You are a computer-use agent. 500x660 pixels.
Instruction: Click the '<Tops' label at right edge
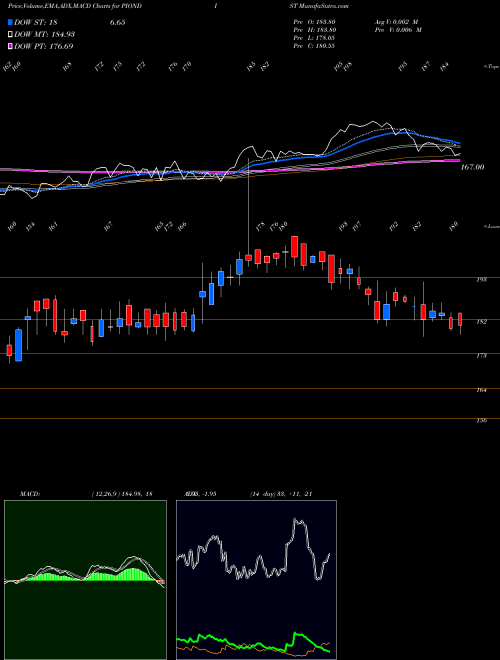click(x=491, y=67)
